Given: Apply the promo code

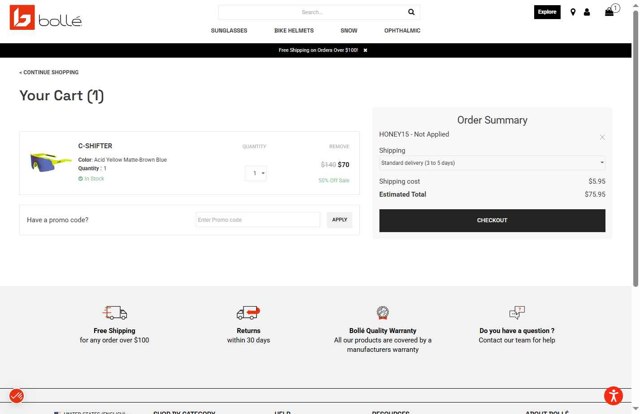Looking at the screenshot, I should 339,220.
